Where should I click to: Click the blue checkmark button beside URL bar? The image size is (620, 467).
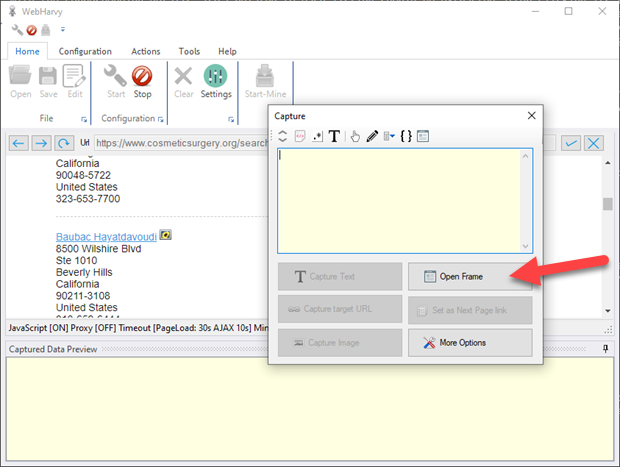click(571, 143)
